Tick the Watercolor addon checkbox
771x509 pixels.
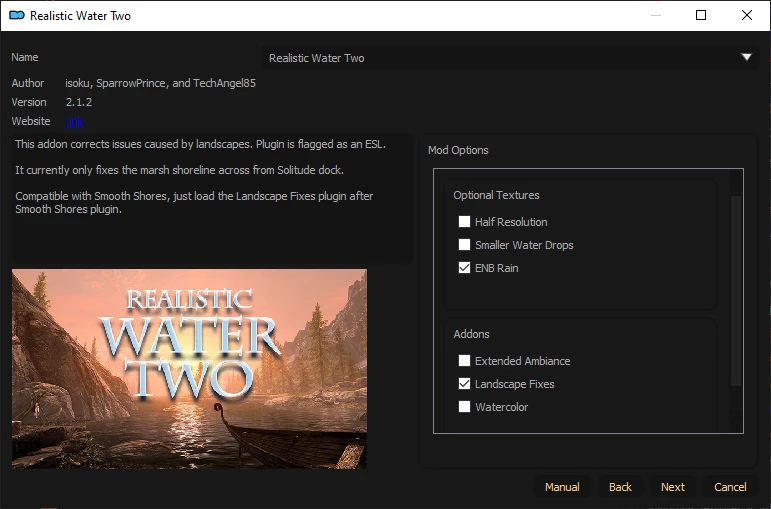[464, 407]
